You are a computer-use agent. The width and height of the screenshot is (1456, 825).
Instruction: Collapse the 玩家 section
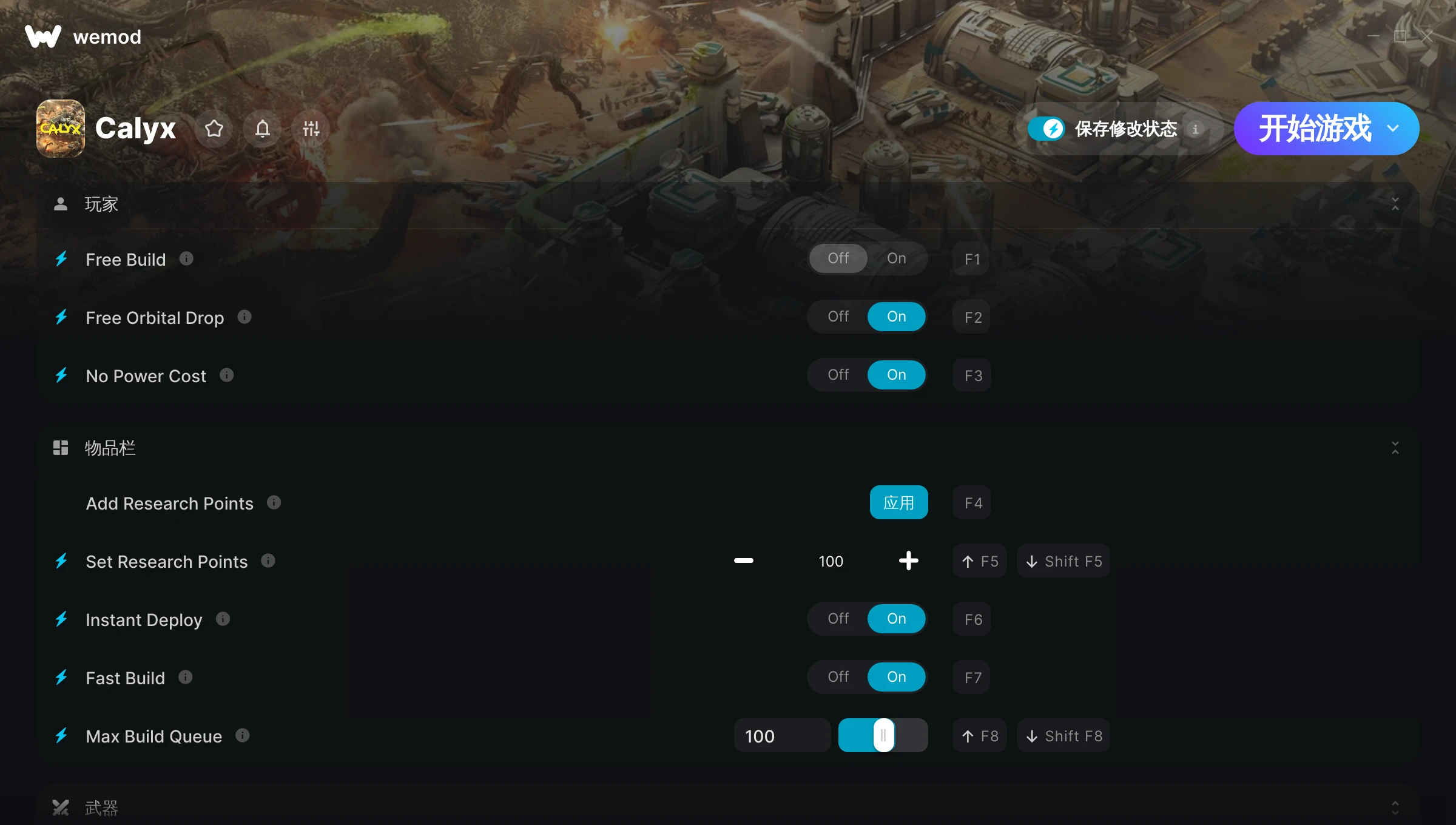point(1395,204)
